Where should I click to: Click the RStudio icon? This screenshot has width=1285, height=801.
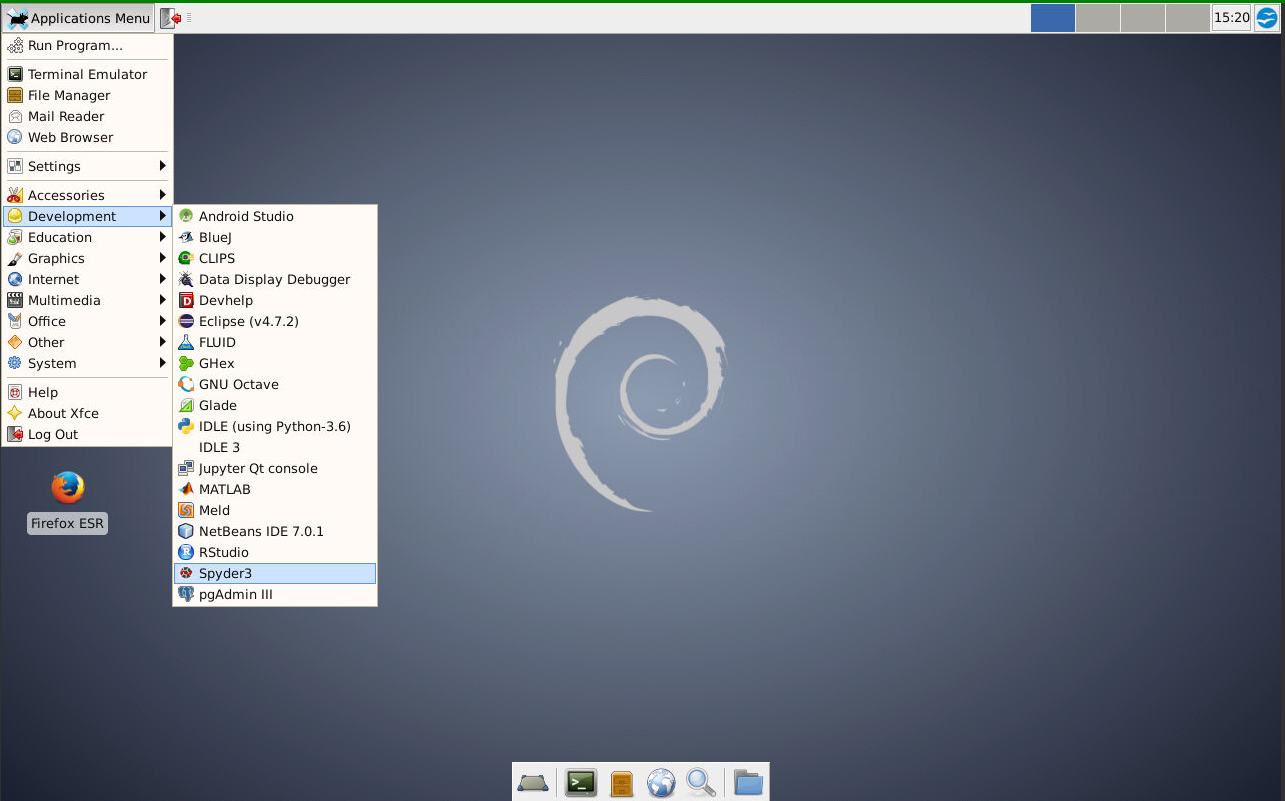pyautogui.click(x=186, y=552)
